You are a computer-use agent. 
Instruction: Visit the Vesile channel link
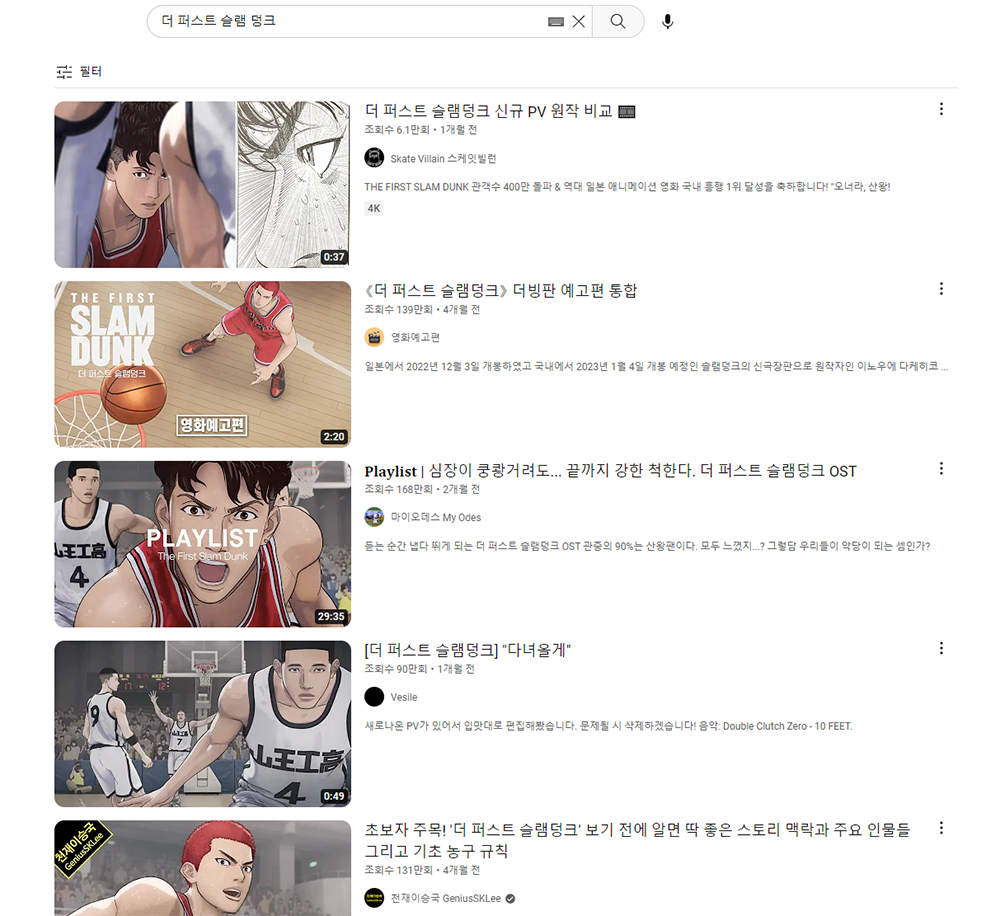pos(404,697)
